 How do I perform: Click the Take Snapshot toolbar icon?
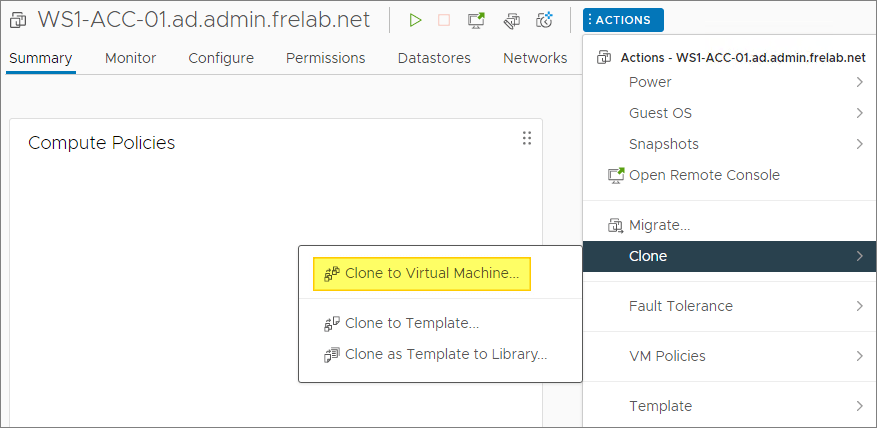545,20
